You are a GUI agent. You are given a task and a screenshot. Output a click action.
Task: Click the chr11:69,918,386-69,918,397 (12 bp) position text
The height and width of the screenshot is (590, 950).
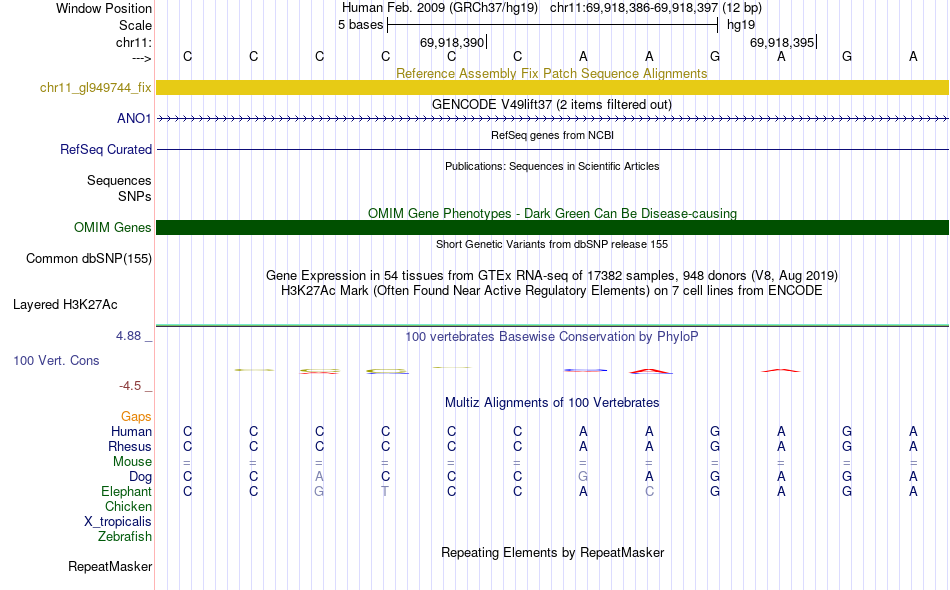tap(656, 8)
